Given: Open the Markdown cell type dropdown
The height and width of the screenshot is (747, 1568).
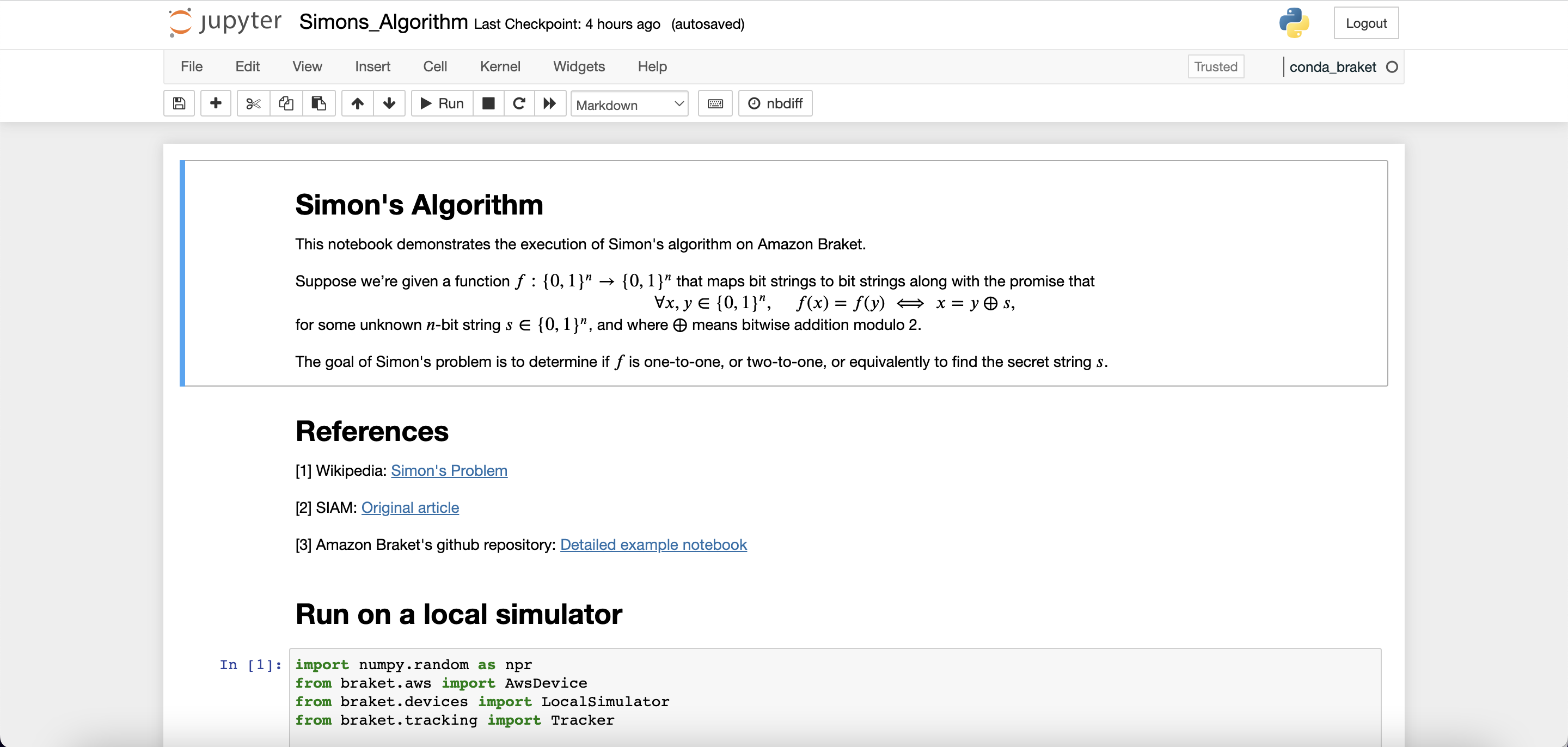Looking at the screenshot, I should tap(629, 104).
